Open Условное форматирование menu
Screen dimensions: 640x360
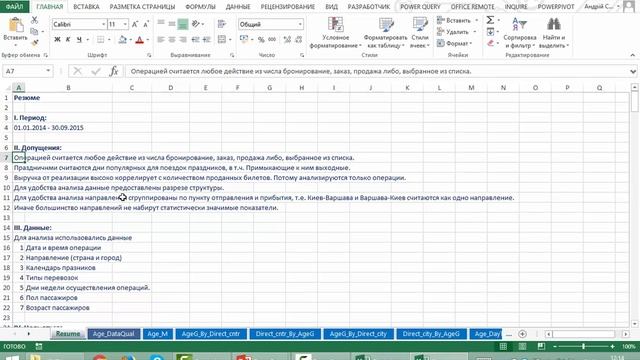click(336, 33)
